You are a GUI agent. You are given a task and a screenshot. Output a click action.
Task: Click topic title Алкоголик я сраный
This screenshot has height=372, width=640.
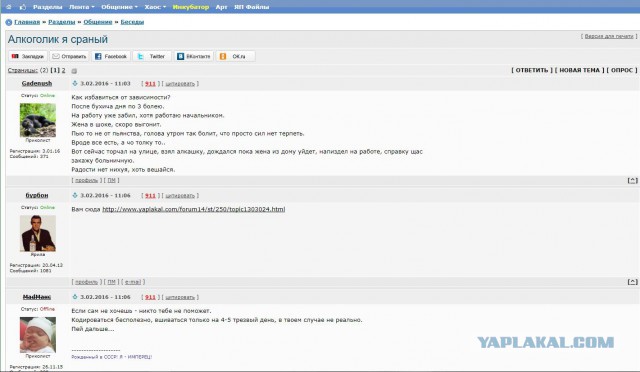click(x=58, y=39)
